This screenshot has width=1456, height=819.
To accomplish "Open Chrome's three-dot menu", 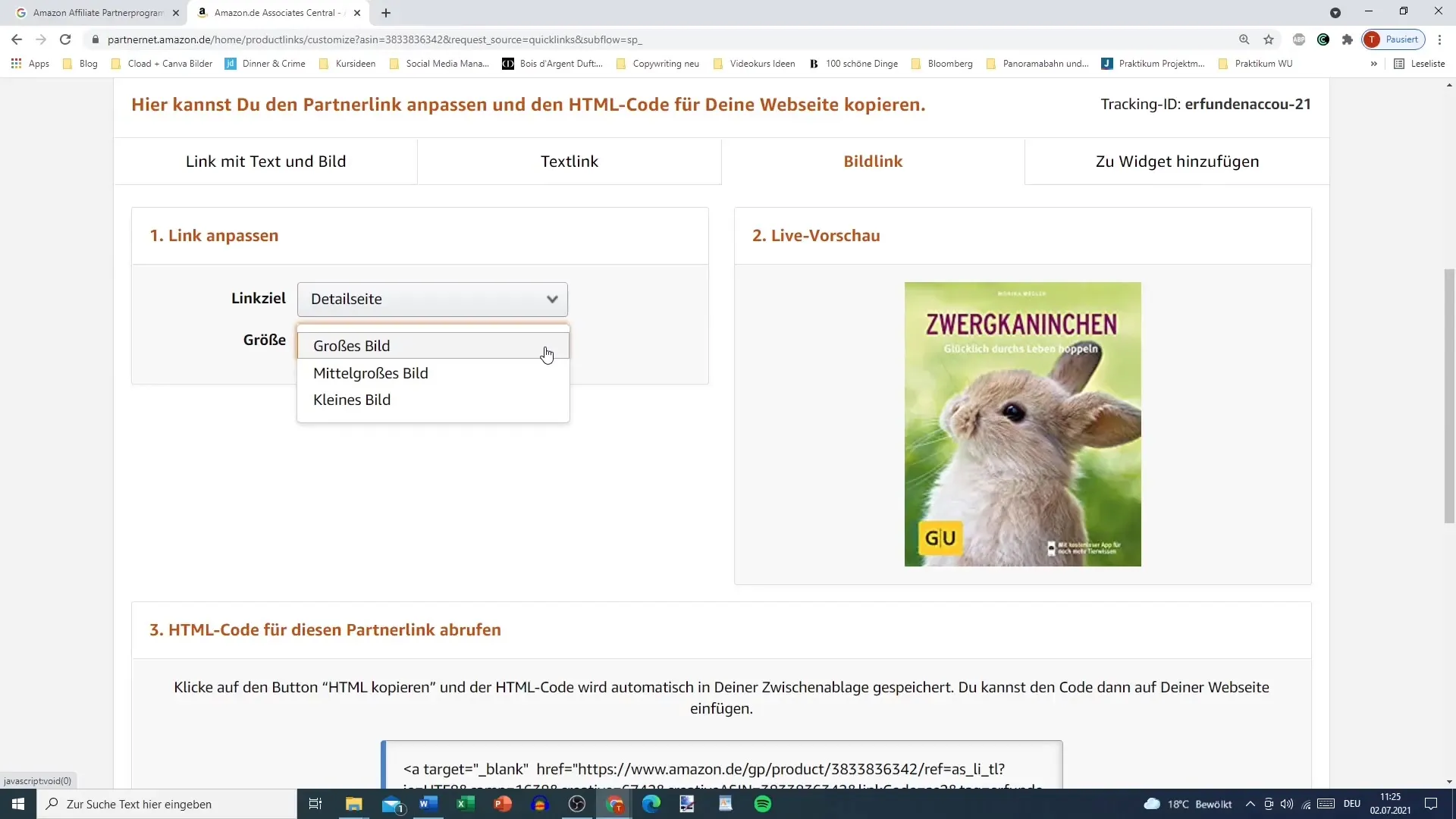I will [1439, 39].
